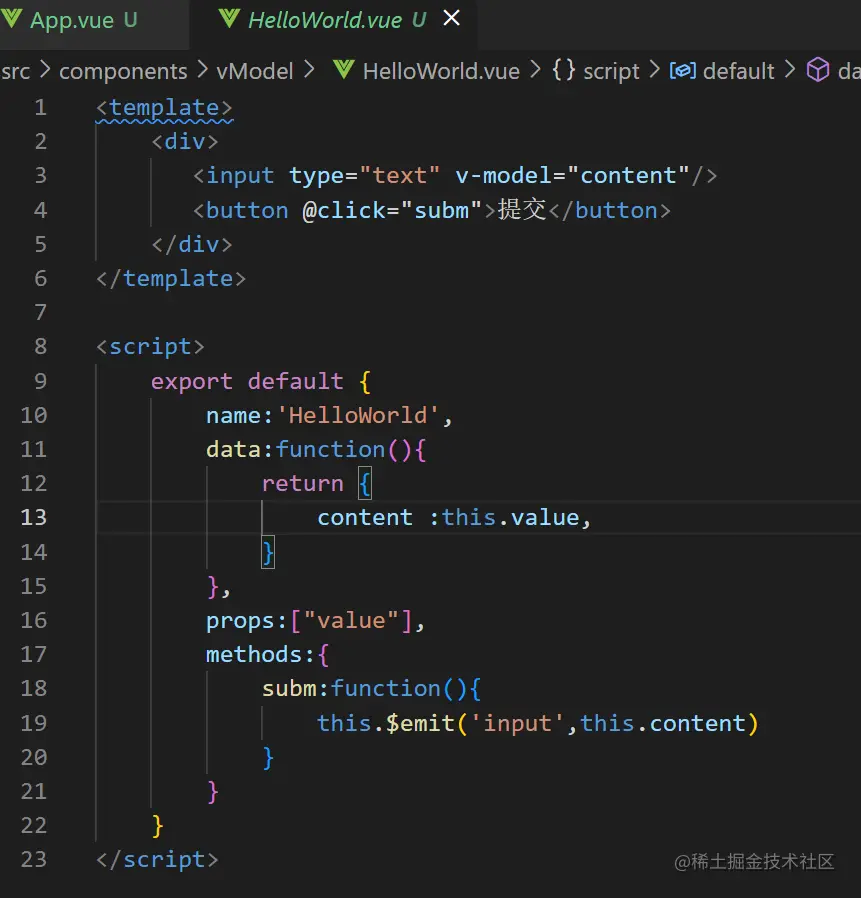Click this.content argument on line 19
Image resolution: width=861 pixels, height=898 pixels.
[663, 723]
